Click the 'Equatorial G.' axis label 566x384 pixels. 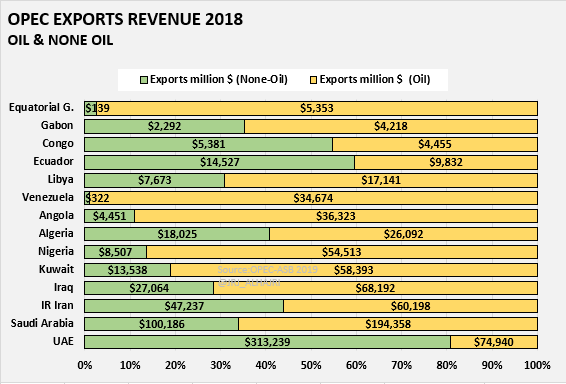(x=41, y=107)
